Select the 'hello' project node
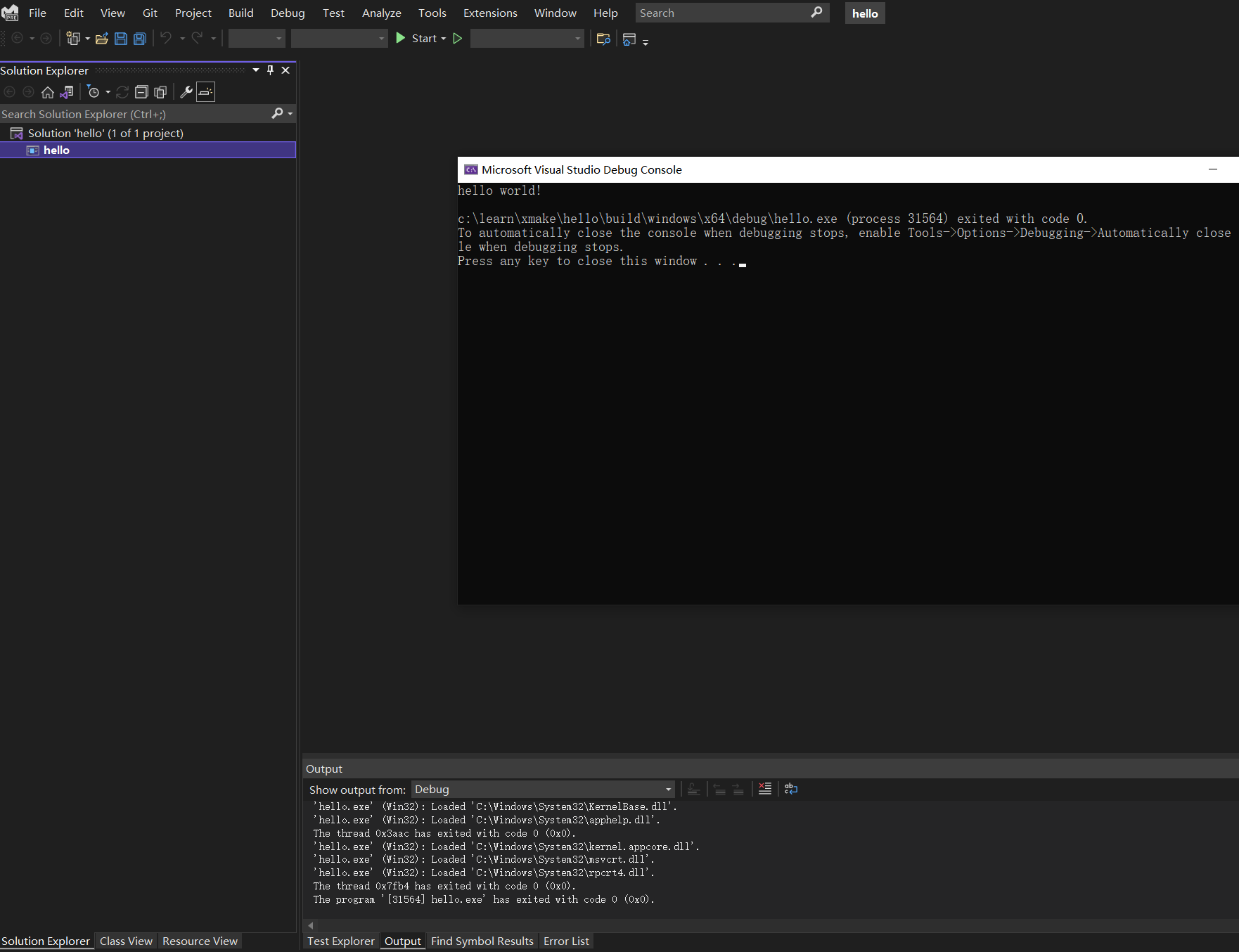Viewport: 1239px width, 952px height. 148,150
